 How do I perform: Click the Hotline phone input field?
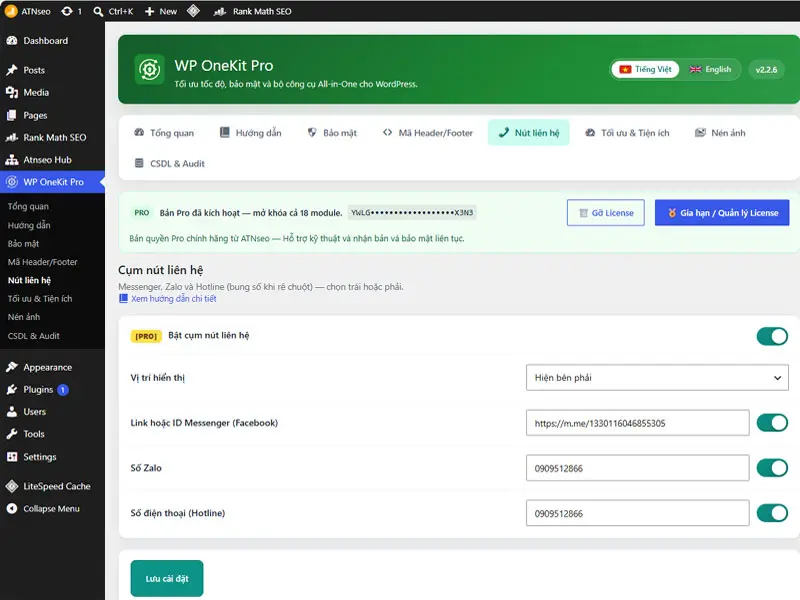637,513
